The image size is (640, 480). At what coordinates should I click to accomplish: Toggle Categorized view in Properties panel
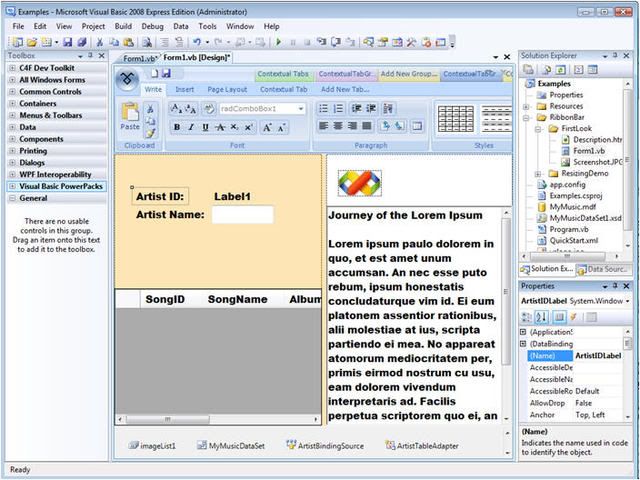[x=527, y=317]
